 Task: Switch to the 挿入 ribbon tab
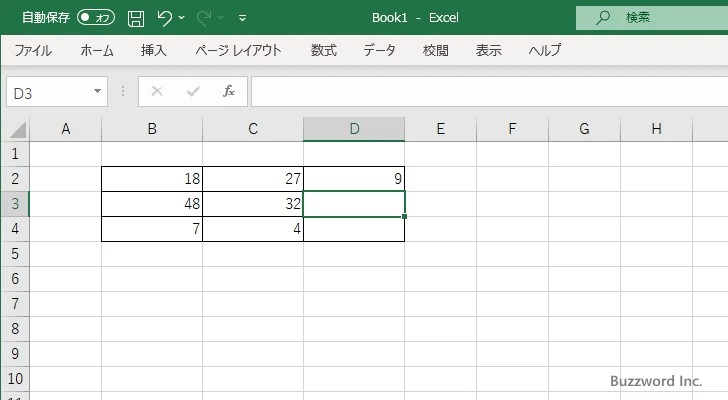tap(153, 50)
